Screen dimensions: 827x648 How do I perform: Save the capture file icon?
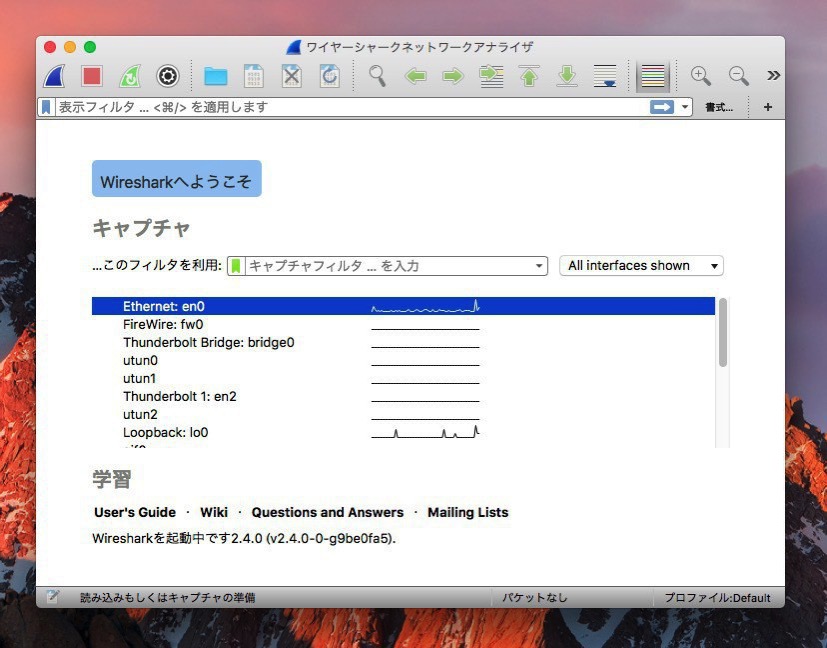[x=254, y=76]
